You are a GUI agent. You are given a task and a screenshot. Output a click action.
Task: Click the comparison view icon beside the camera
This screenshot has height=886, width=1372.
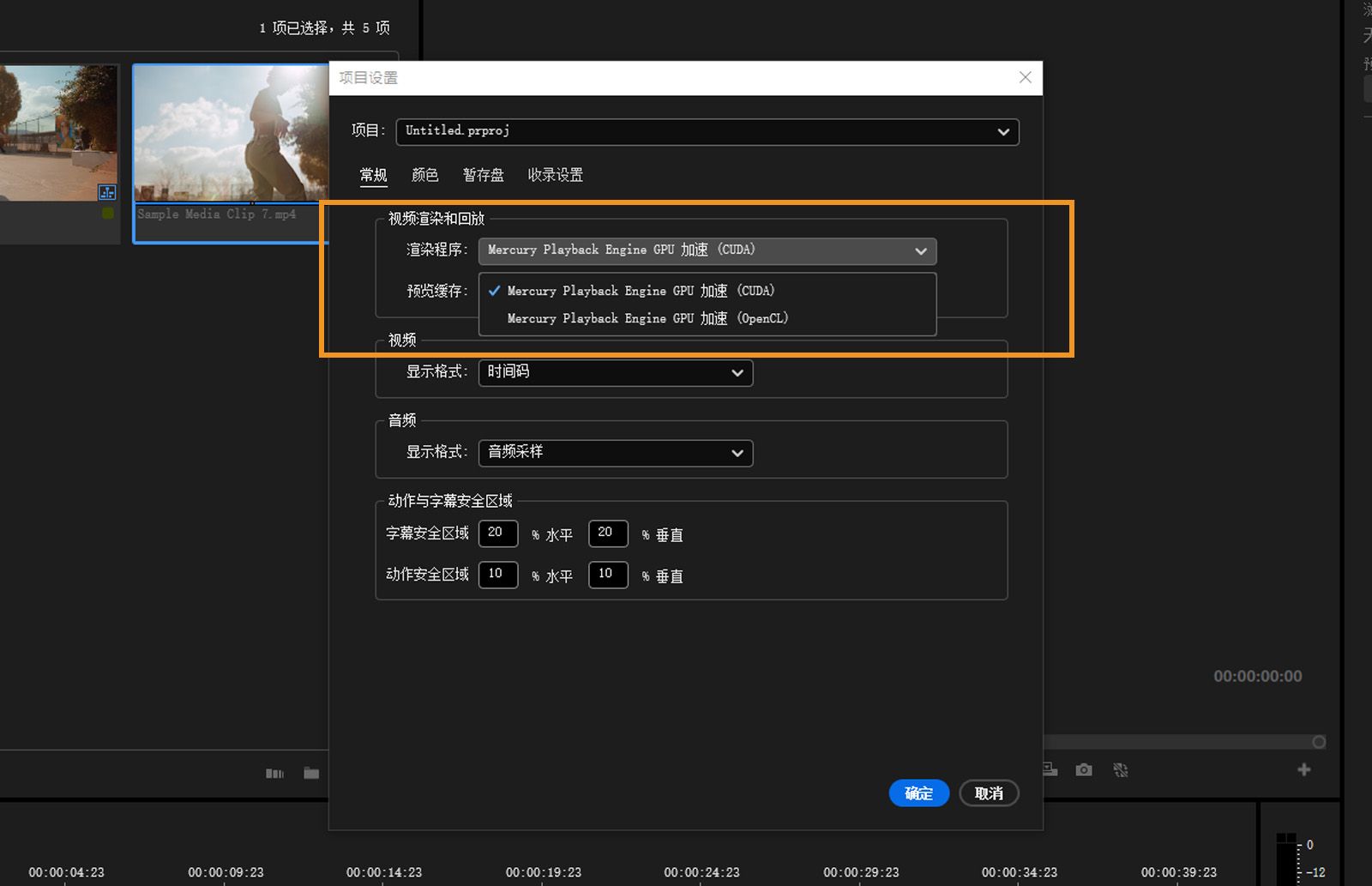[x=1121, y=770]
